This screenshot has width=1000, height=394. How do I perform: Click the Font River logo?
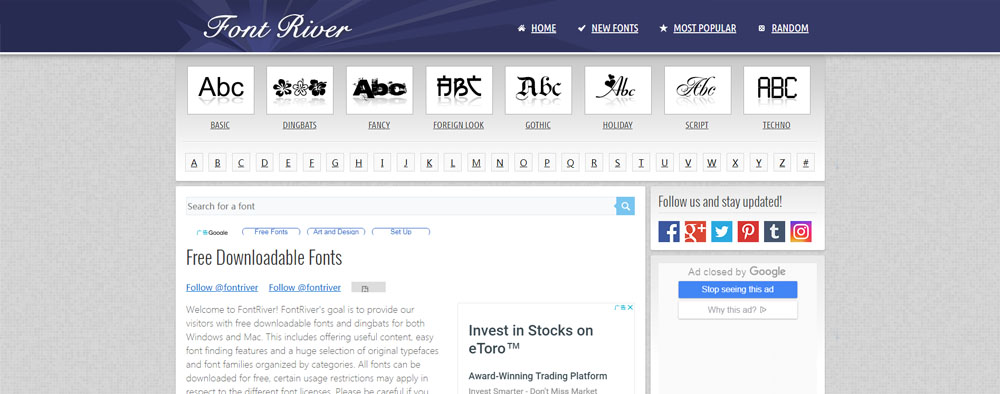pos(277,27)
